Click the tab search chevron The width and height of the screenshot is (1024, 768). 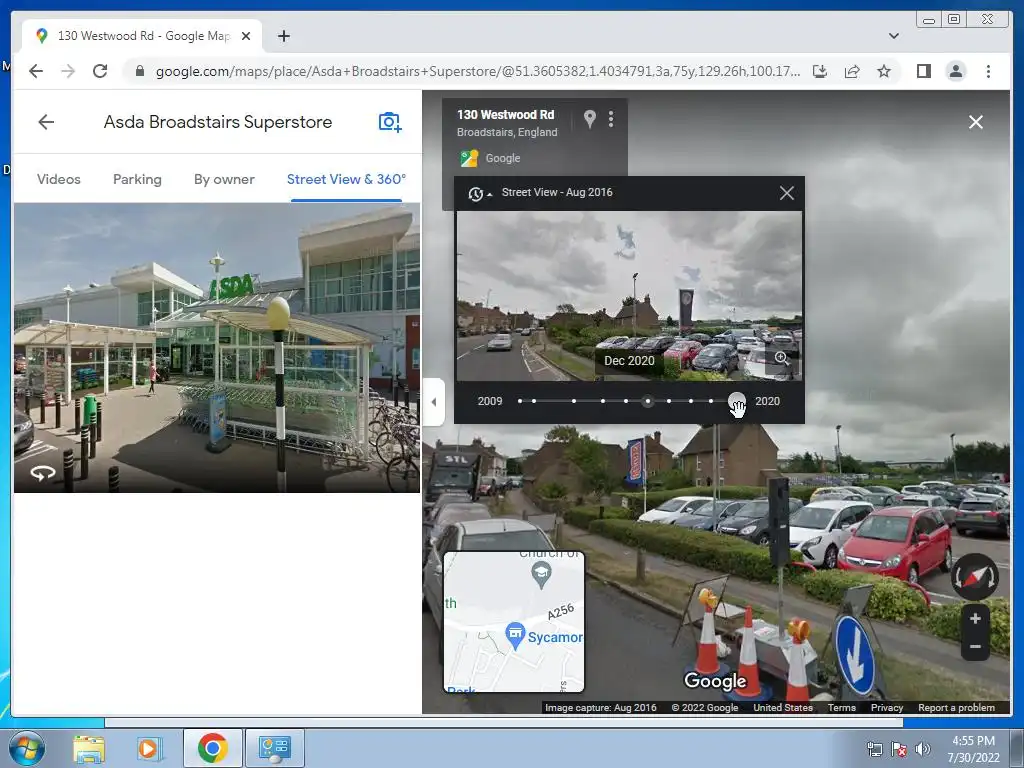[x=893, y=36]
